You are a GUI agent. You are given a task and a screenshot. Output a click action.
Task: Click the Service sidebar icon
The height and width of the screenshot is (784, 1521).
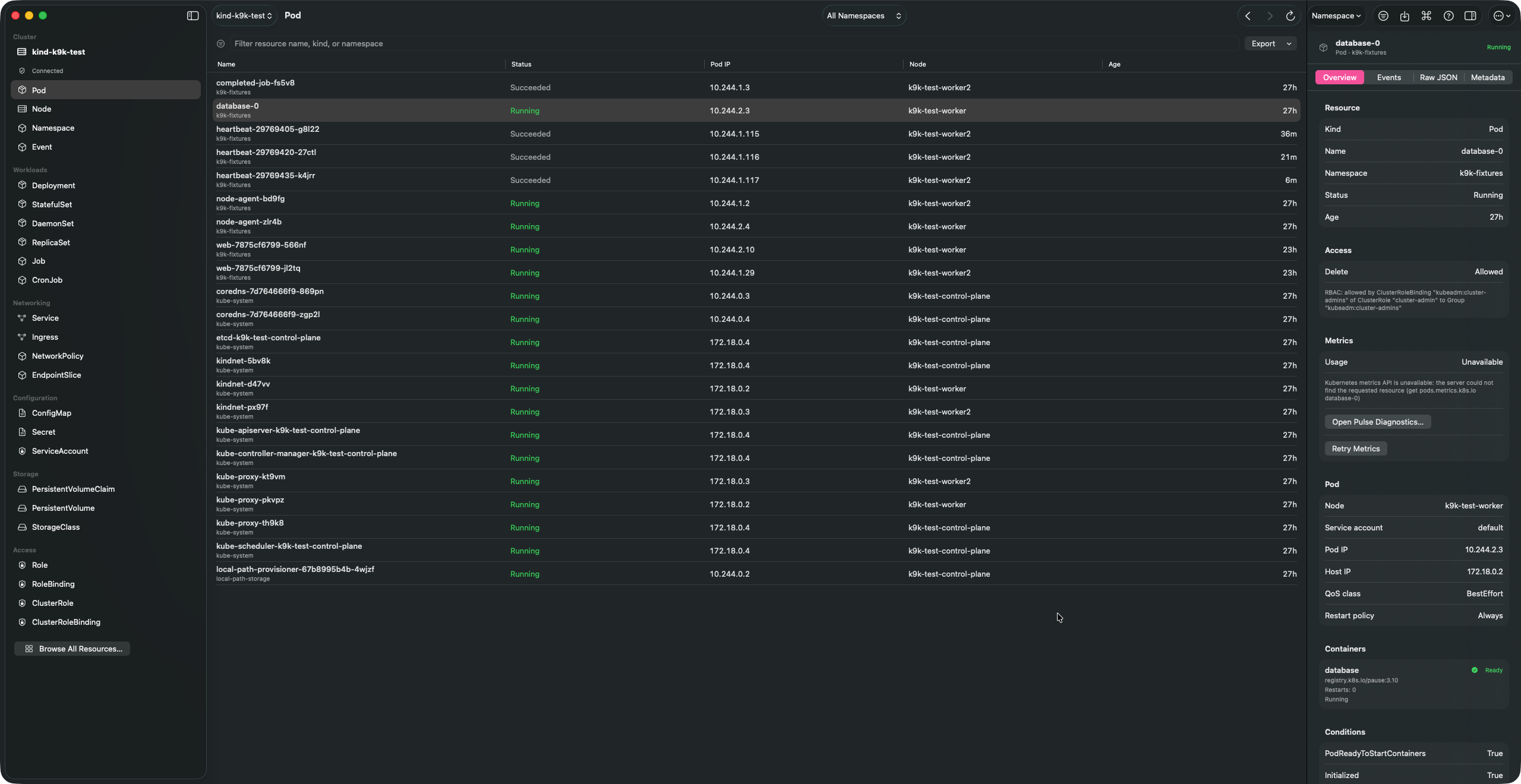click(x=22, y=318)
